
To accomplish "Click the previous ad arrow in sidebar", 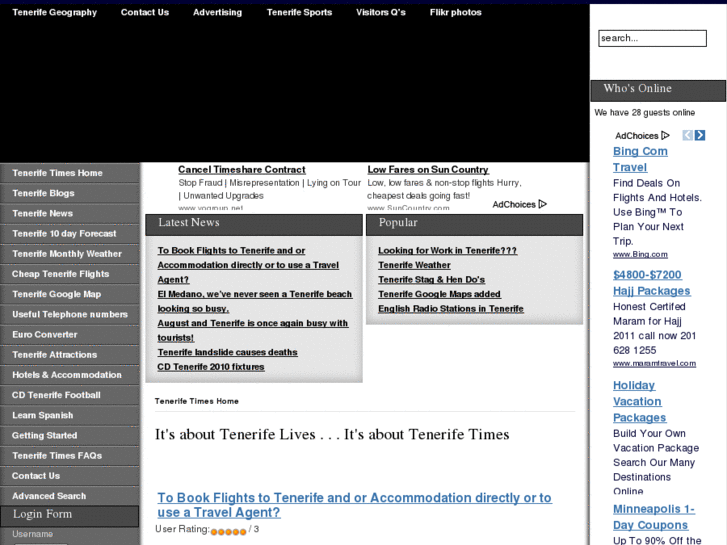I will 688,135.
